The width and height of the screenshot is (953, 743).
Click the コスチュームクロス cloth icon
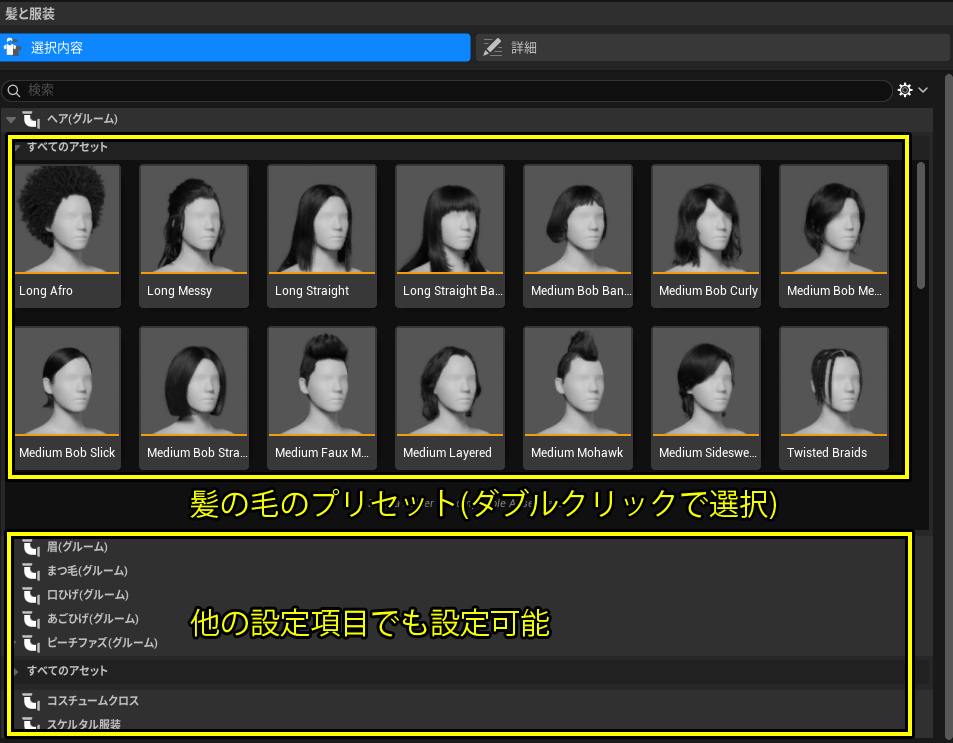click(x=31, y=701)
